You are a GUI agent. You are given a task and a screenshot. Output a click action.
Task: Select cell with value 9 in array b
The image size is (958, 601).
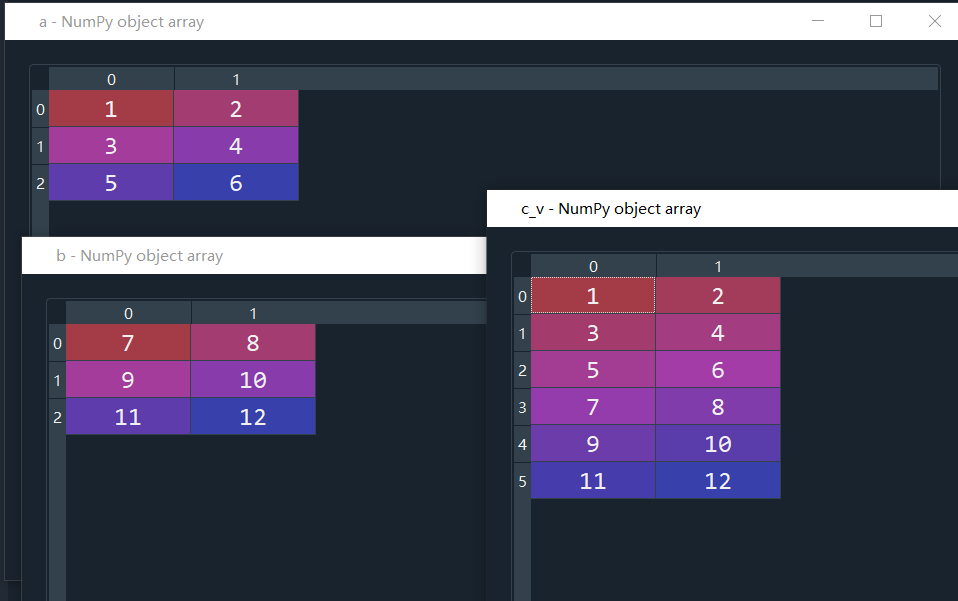coord(128,379)
